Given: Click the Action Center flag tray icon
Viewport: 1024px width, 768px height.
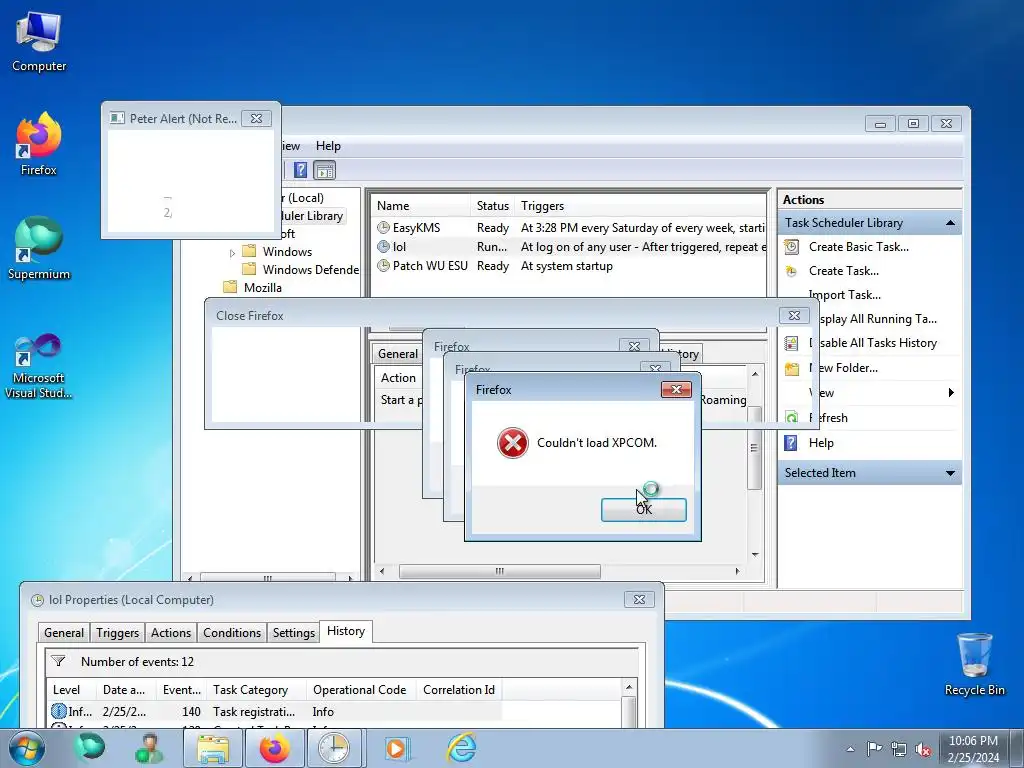Looking at the screenshot, I should (874, 749).
